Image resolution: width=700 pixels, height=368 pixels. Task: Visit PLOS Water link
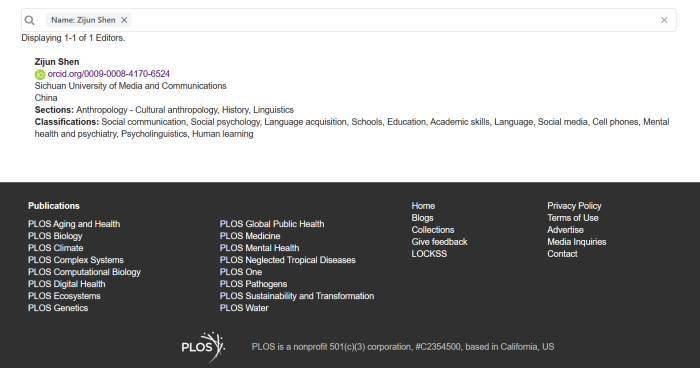click(244, 308)
